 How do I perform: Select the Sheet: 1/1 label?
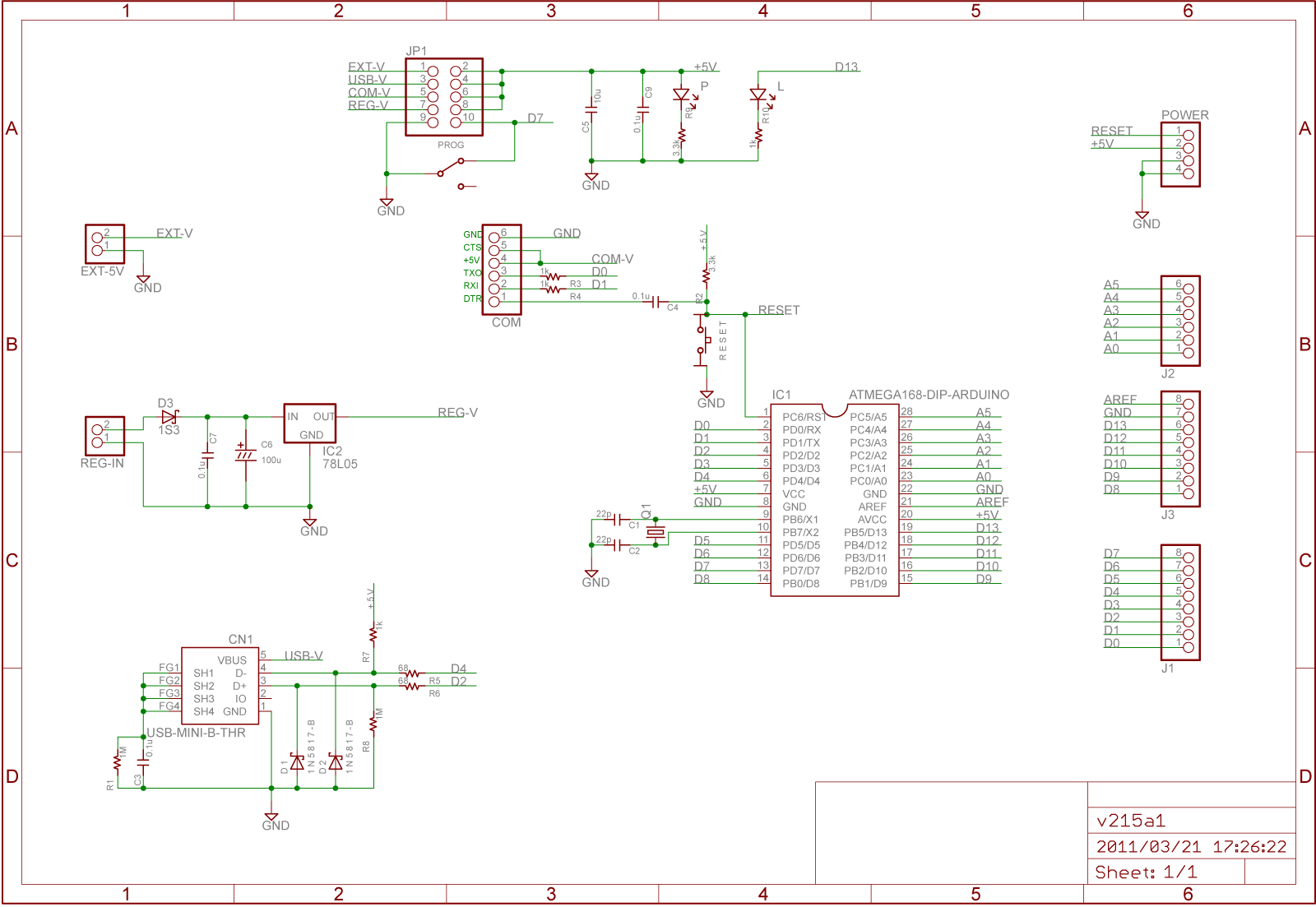(x=1146, y=872)
